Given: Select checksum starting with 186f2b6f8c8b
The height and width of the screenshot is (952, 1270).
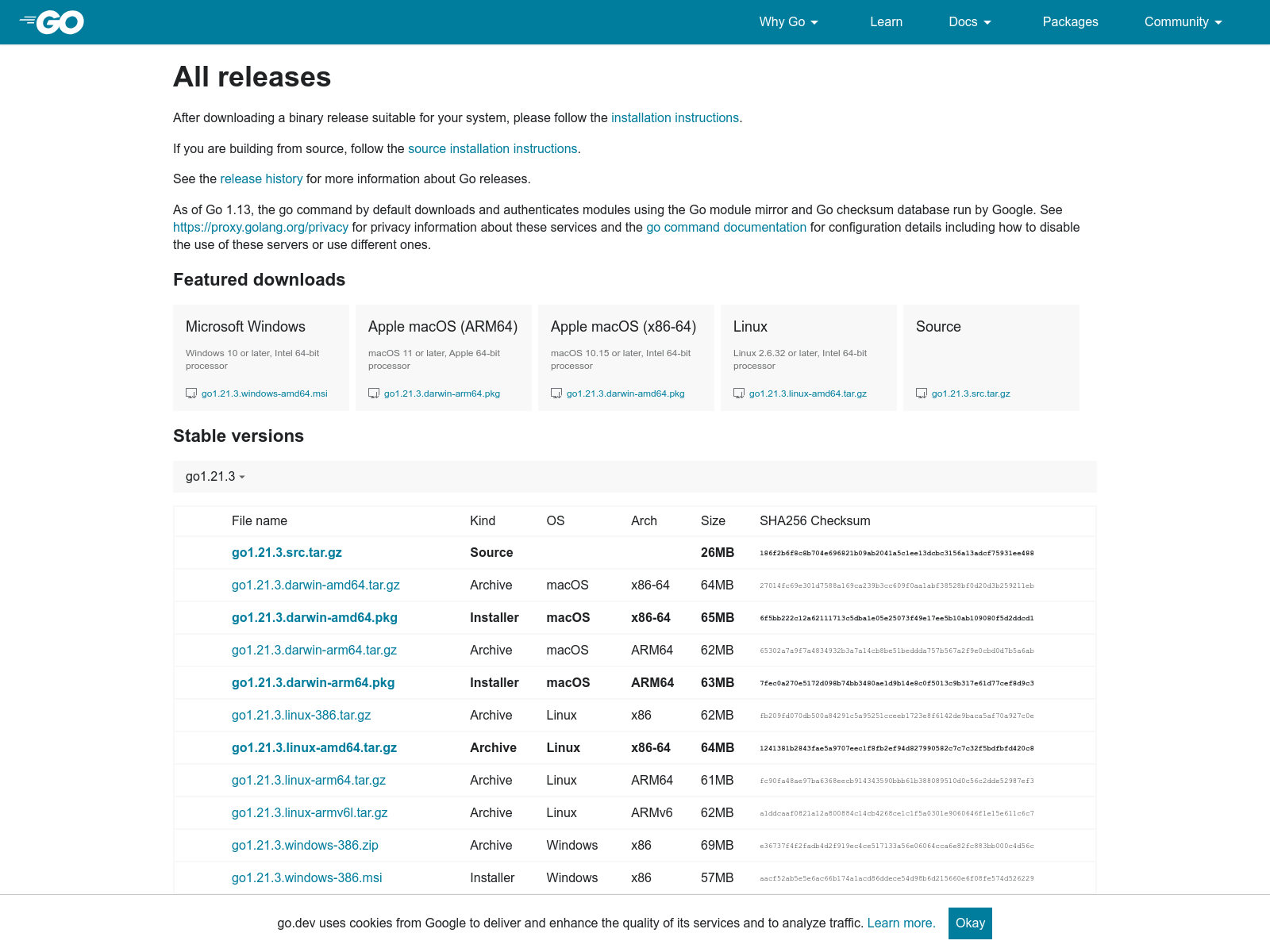Looking at the screenshot, I should (897, 554).
